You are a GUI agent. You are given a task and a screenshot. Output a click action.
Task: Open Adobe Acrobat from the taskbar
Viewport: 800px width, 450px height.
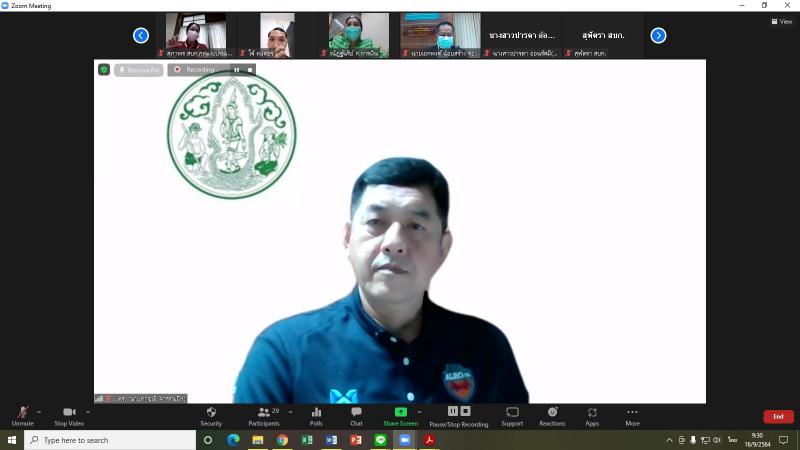click(x=429, y=440)
